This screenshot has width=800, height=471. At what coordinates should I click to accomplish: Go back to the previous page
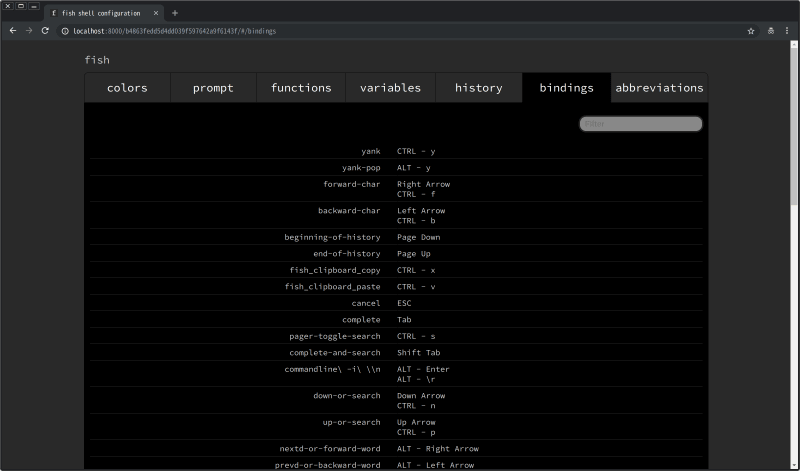pyautogui.click(x=13, y=31)
